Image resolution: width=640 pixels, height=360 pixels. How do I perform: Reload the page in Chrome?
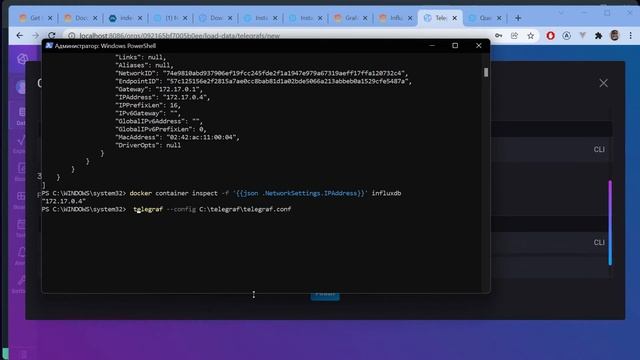(x=51, y=36)
